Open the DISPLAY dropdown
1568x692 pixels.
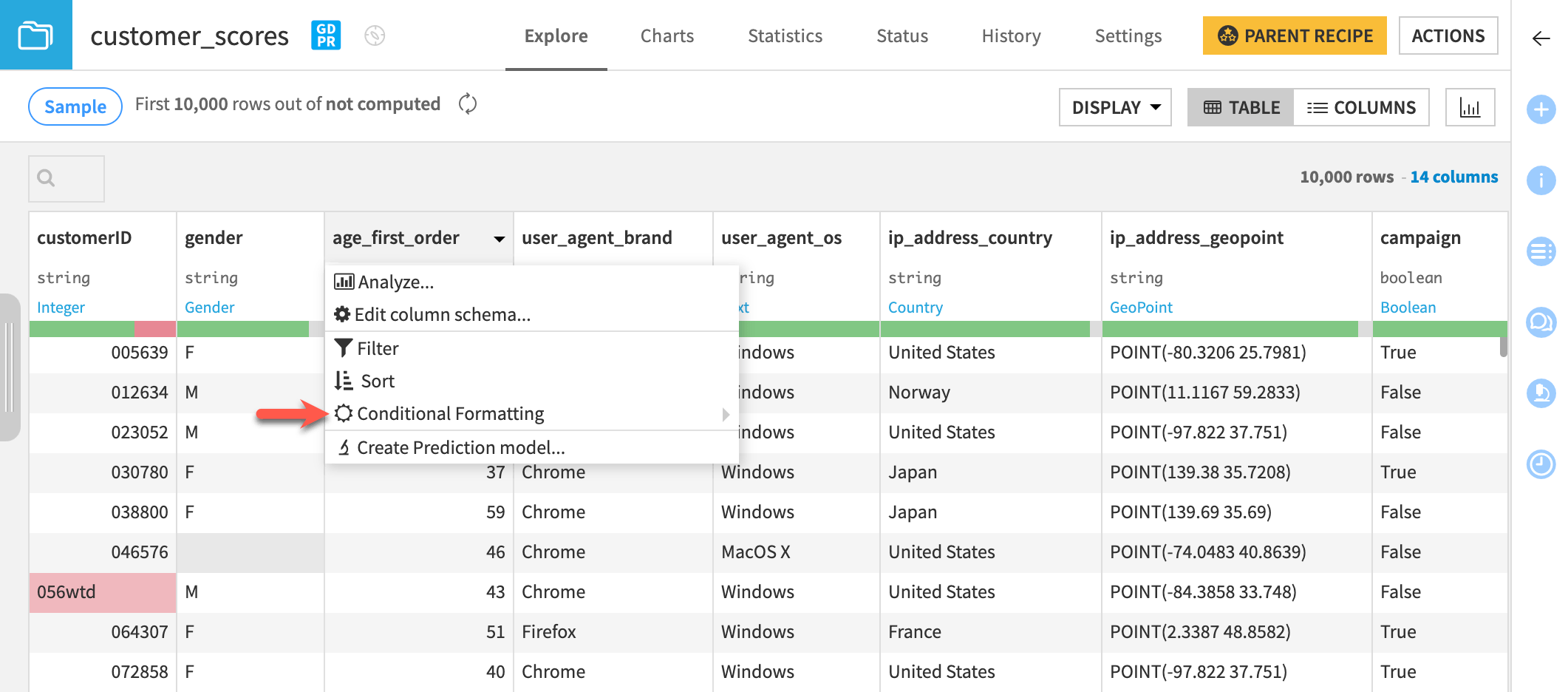point(1115,107)
